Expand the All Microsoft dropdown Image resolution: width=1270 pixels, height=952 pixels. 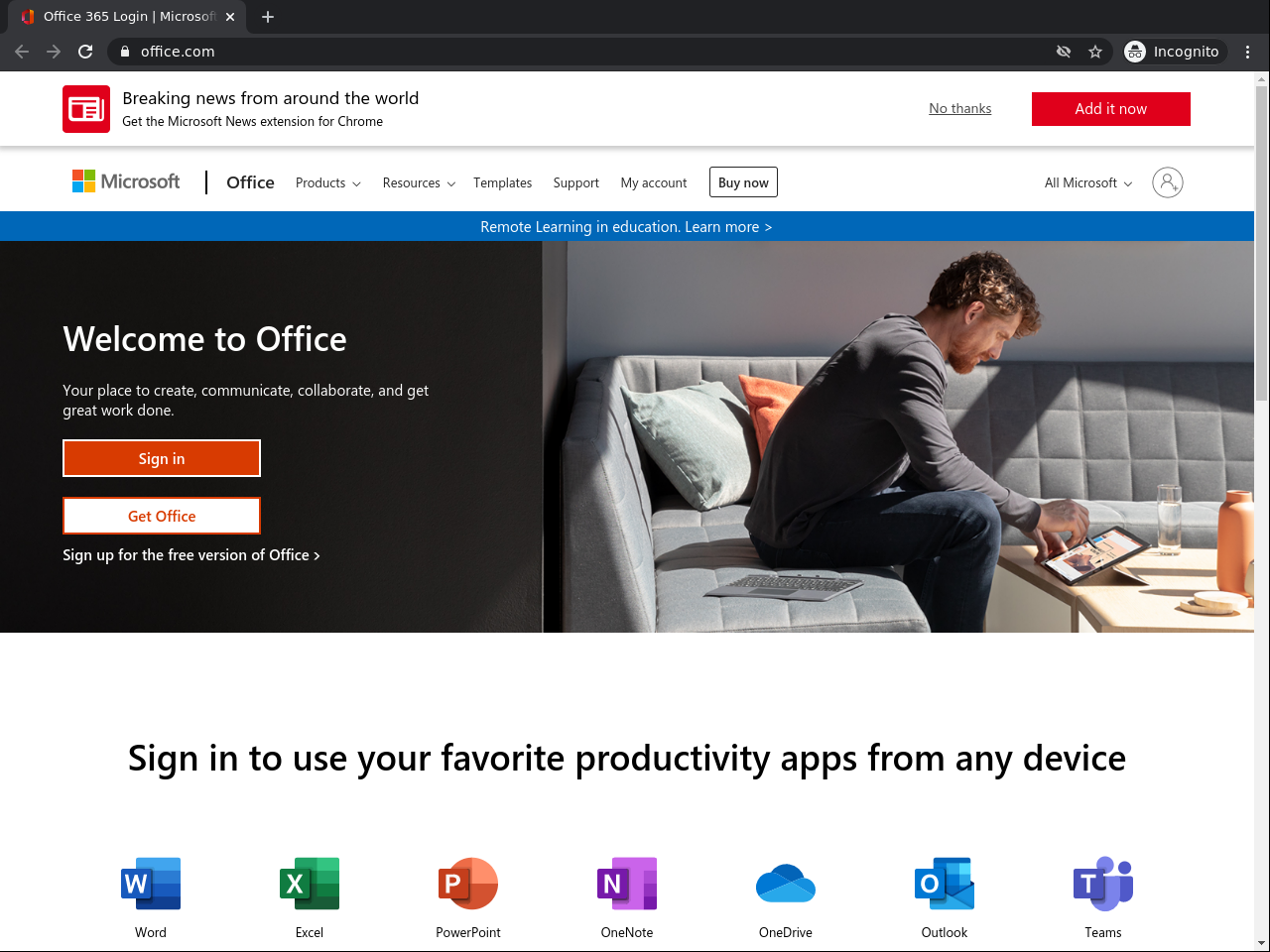(1088, 182)
